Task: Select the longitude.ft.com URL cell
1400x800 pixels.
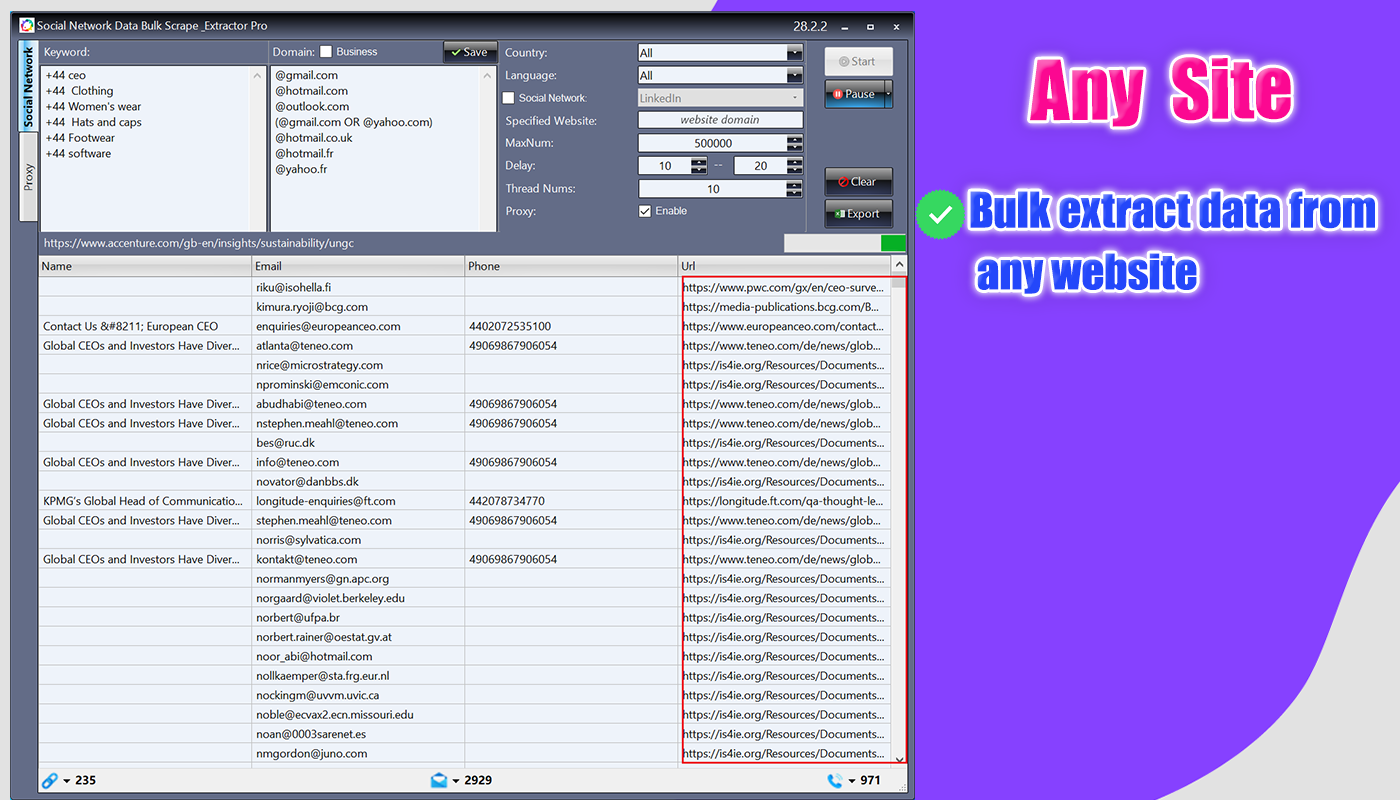Action: click(x=783, y=501)
